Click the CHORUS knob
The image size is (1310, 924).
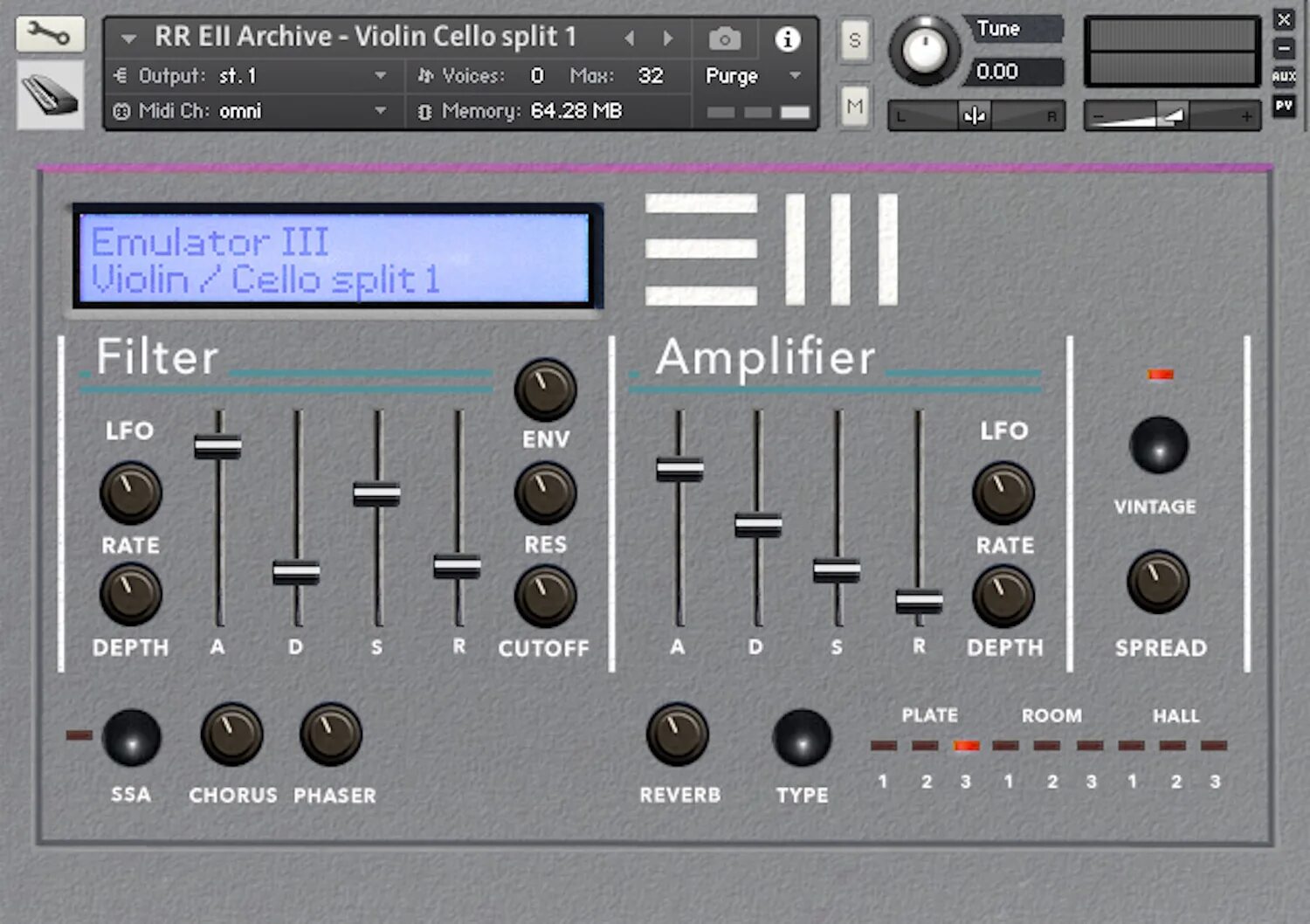[x=231, y=734]
